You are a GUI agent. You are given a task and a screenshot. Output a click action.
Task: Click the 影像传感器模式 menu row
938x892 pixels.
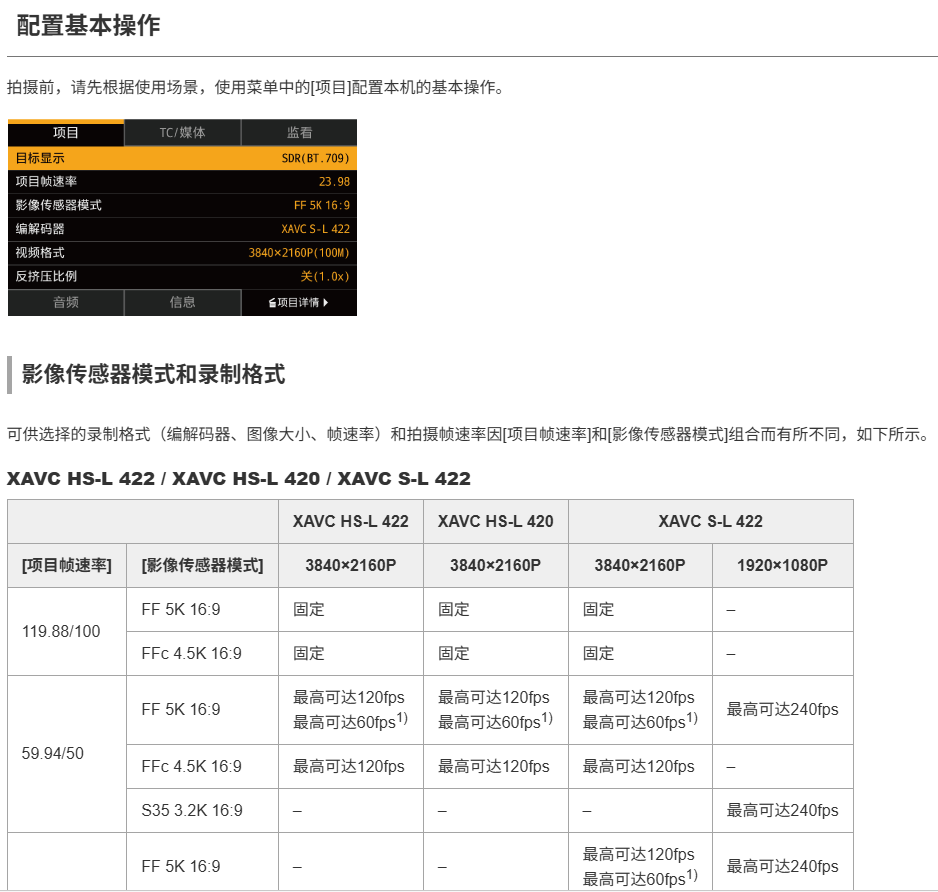182,205
